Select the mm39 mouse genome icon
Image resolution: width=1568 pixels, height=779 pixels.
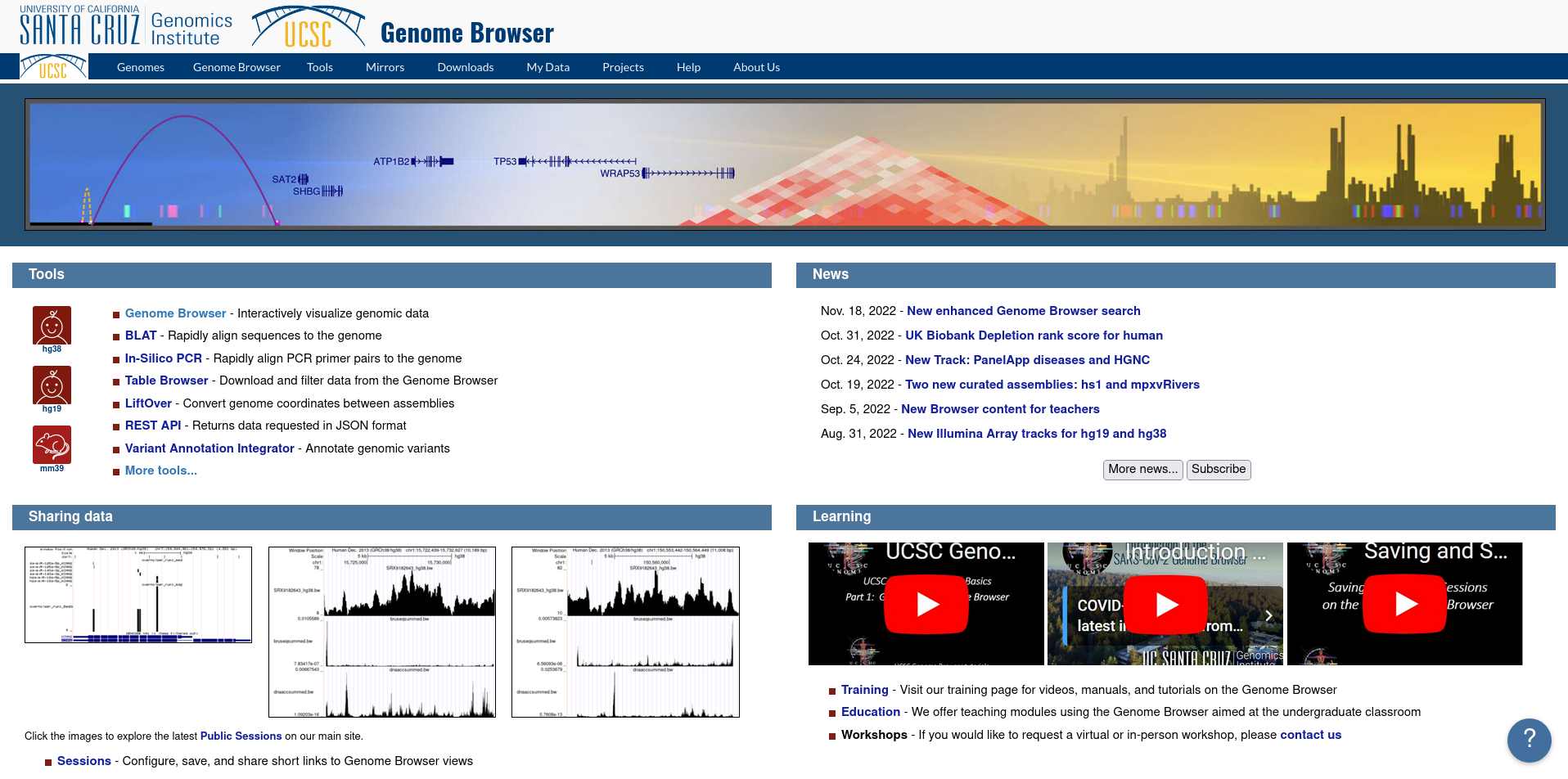pos(52,445)
